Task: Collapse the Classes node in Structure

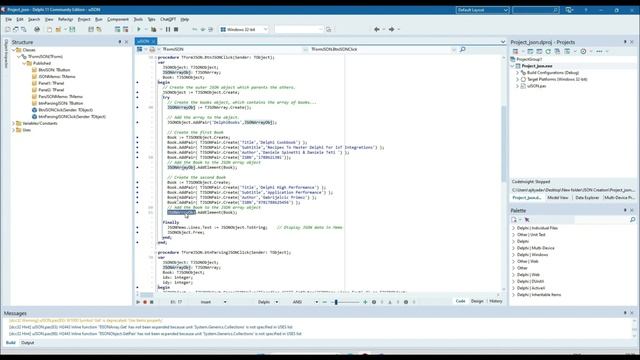Action: point(13,50)
